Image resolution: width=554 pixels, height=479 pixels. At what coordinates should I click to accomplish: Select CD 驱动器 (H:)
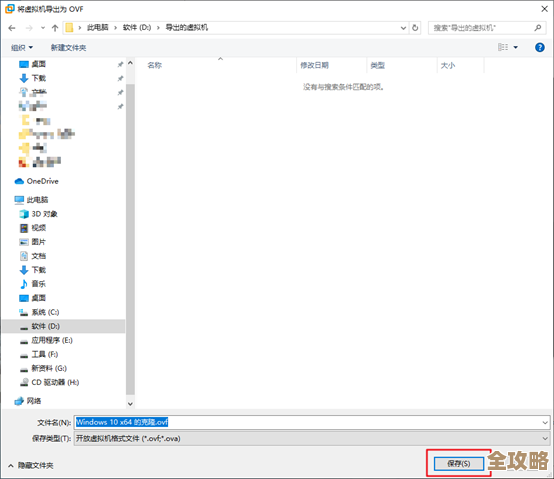point(55,382)
